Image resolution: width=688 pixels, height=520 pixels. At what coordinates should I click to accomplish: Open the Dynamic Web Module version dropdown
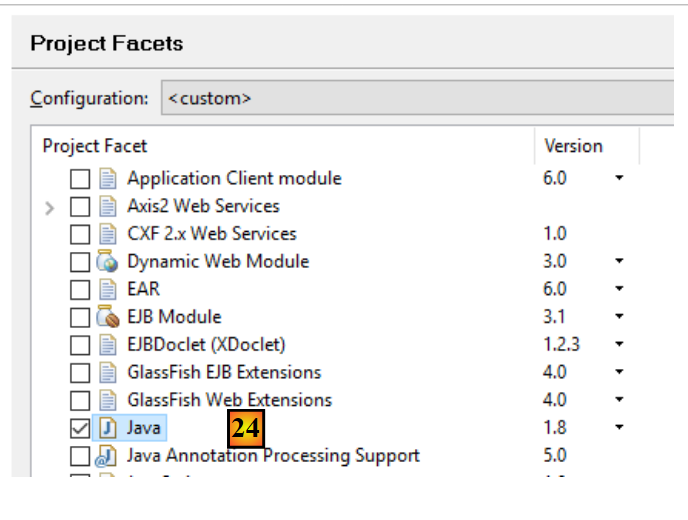(x=619, y=262)
